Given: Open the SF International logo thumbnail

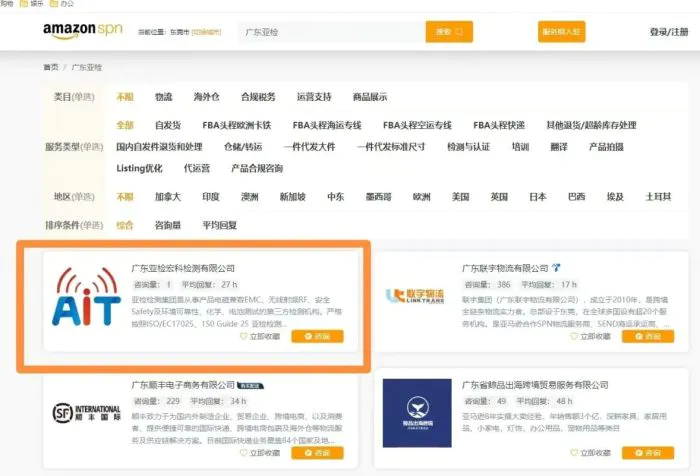Looking at the screenshot, I should pyautogui.click(x=87, y=413).
